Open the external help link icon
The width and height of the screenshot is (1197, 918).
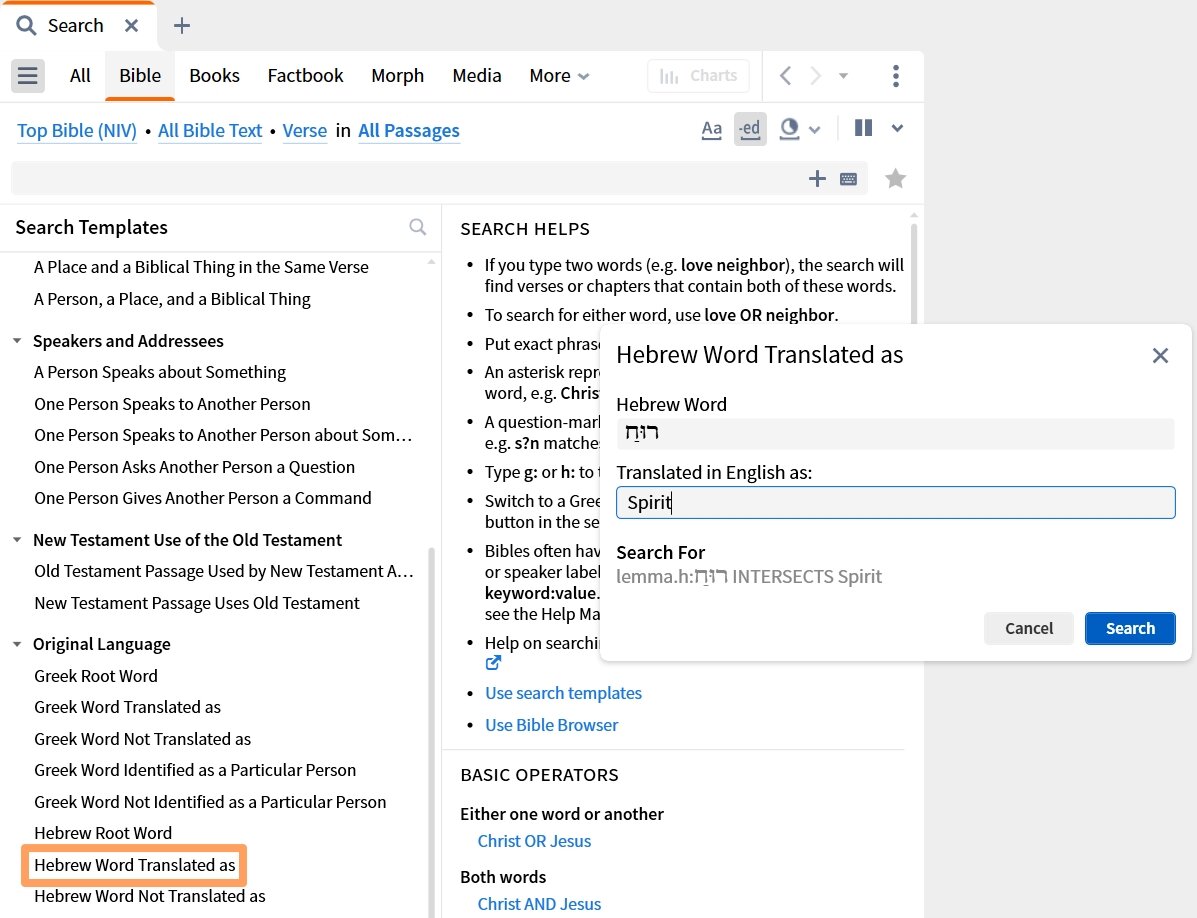point(493,662)
